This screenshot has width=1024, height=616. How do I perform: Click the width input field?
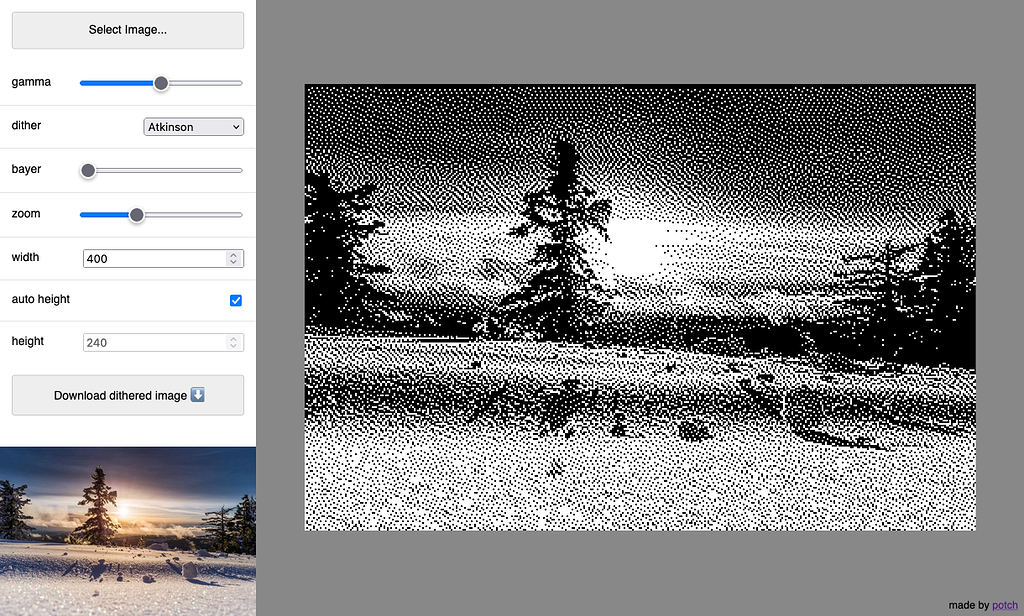150,258
